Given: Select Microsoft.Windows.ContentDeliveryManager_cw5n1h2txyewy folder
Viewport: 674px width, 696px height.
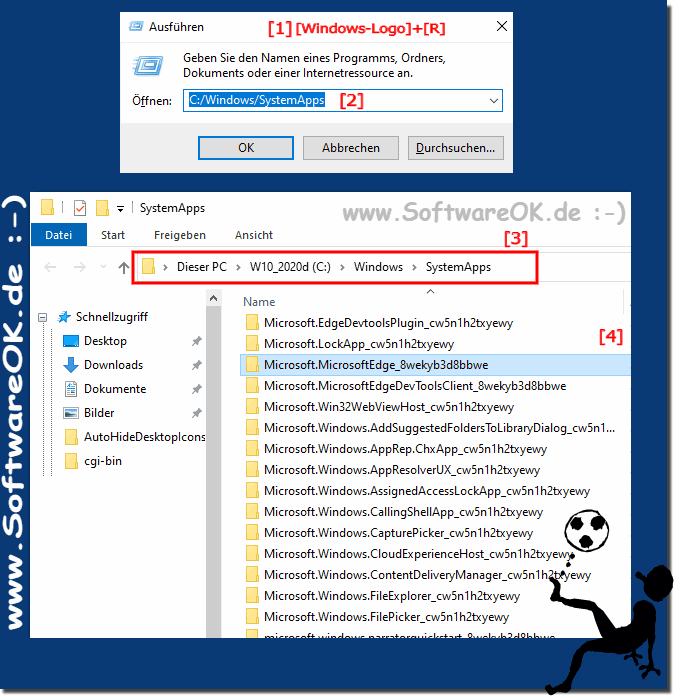Looking at the screenshot, I should click(x=428, y=575).
